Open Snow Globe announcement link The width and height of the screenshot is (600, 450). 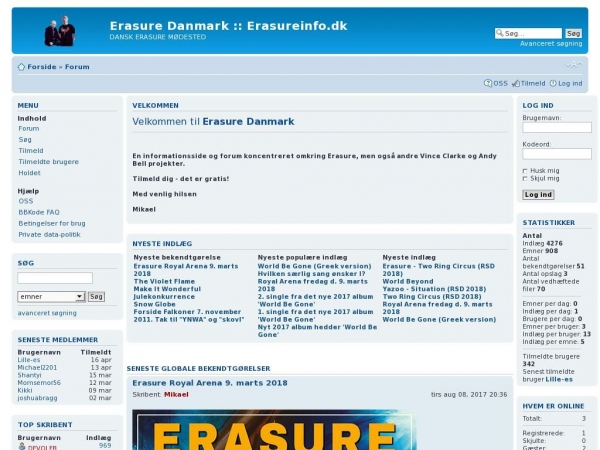click(155, 304)
